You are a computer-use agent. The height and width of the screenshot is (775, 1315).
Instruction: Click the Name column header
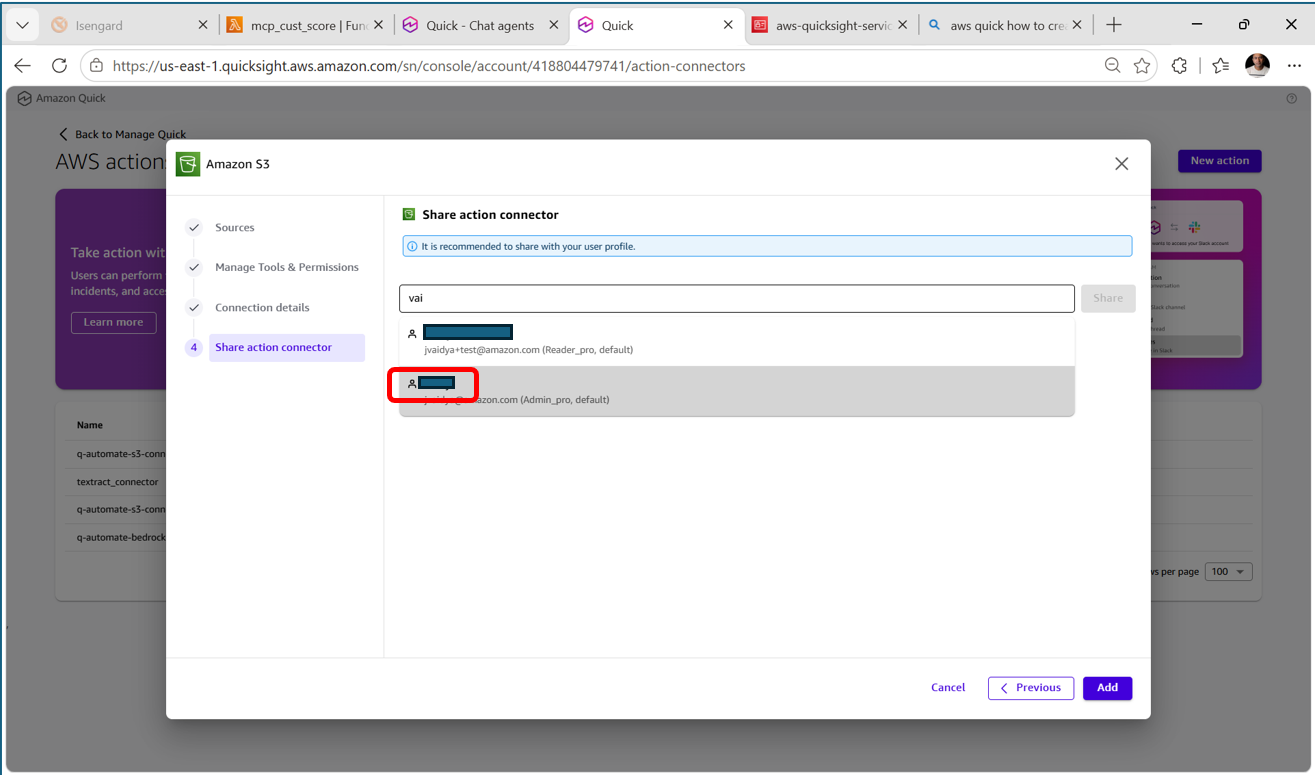click(90, 425)
